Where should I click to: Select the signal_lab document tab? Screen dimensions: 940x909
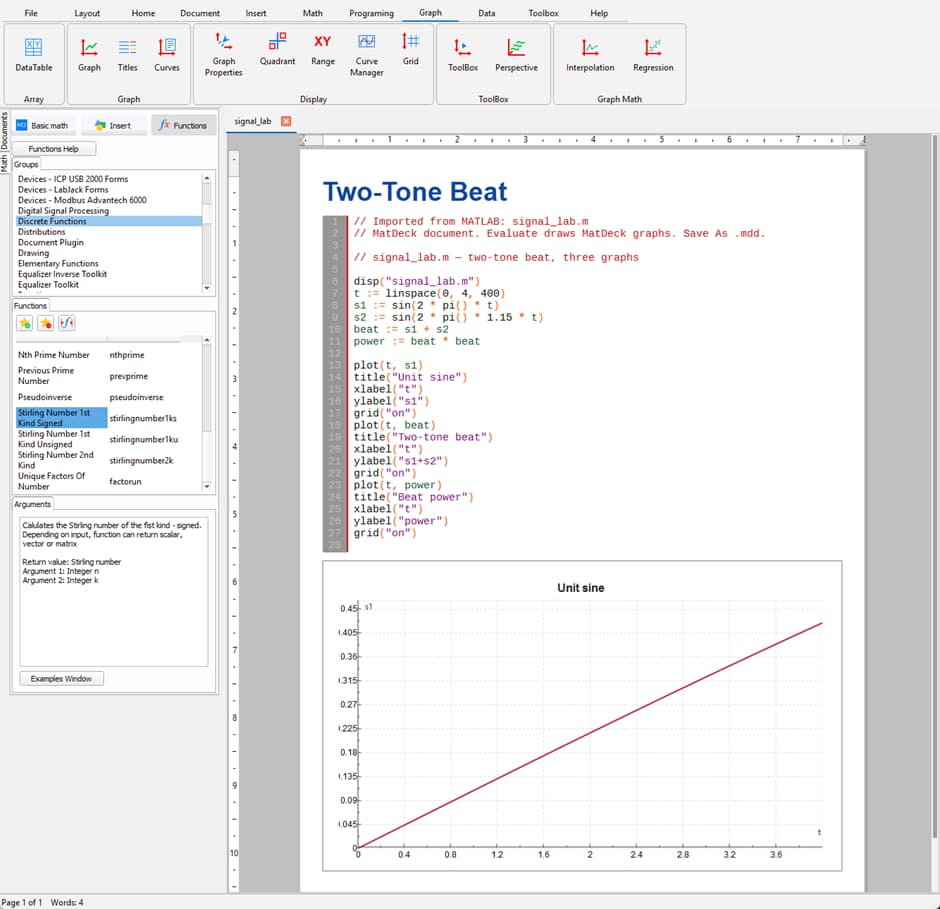(x=252, y=121)
